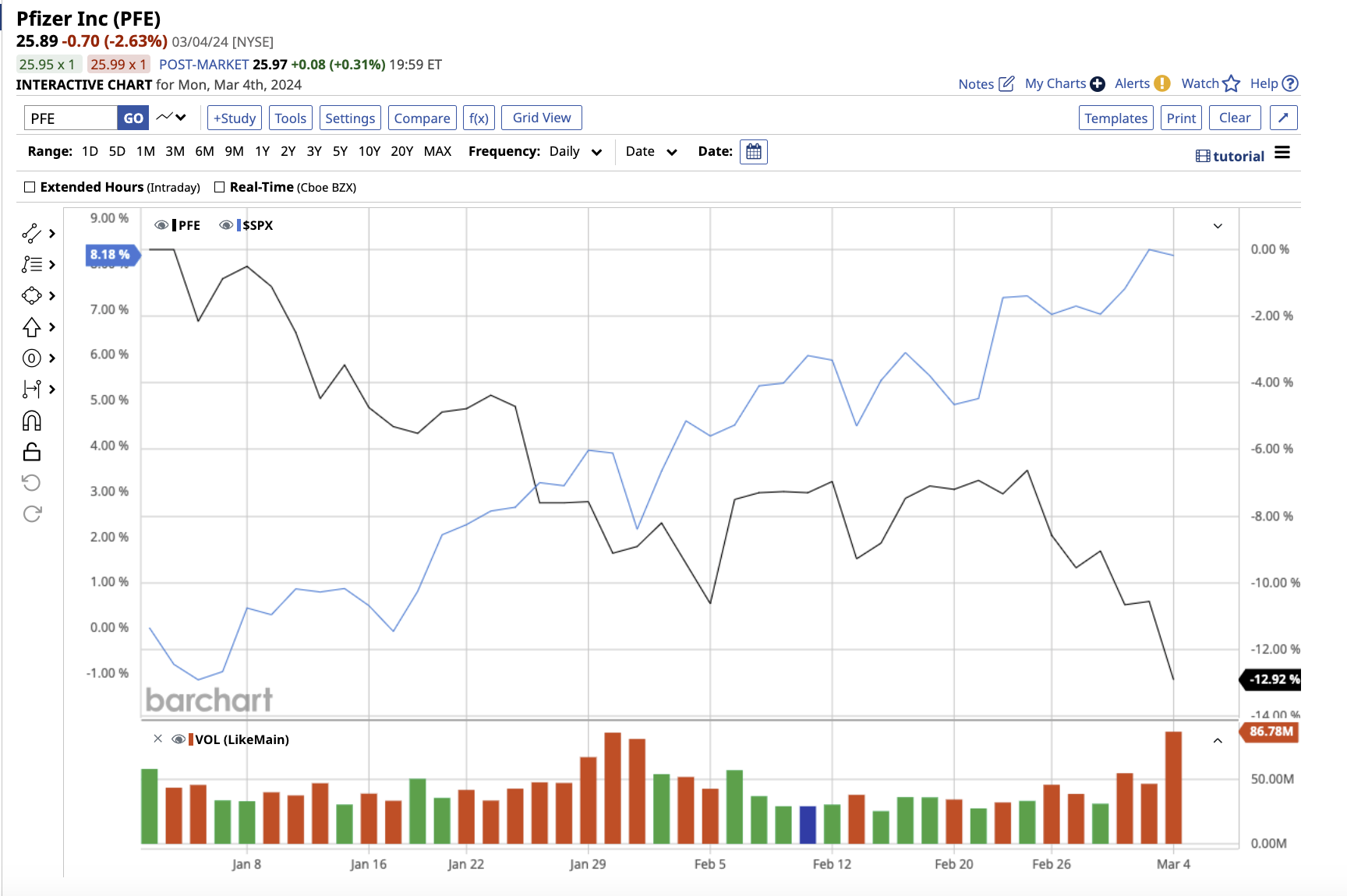Toggle the magnet snap tool

point(31,421)
